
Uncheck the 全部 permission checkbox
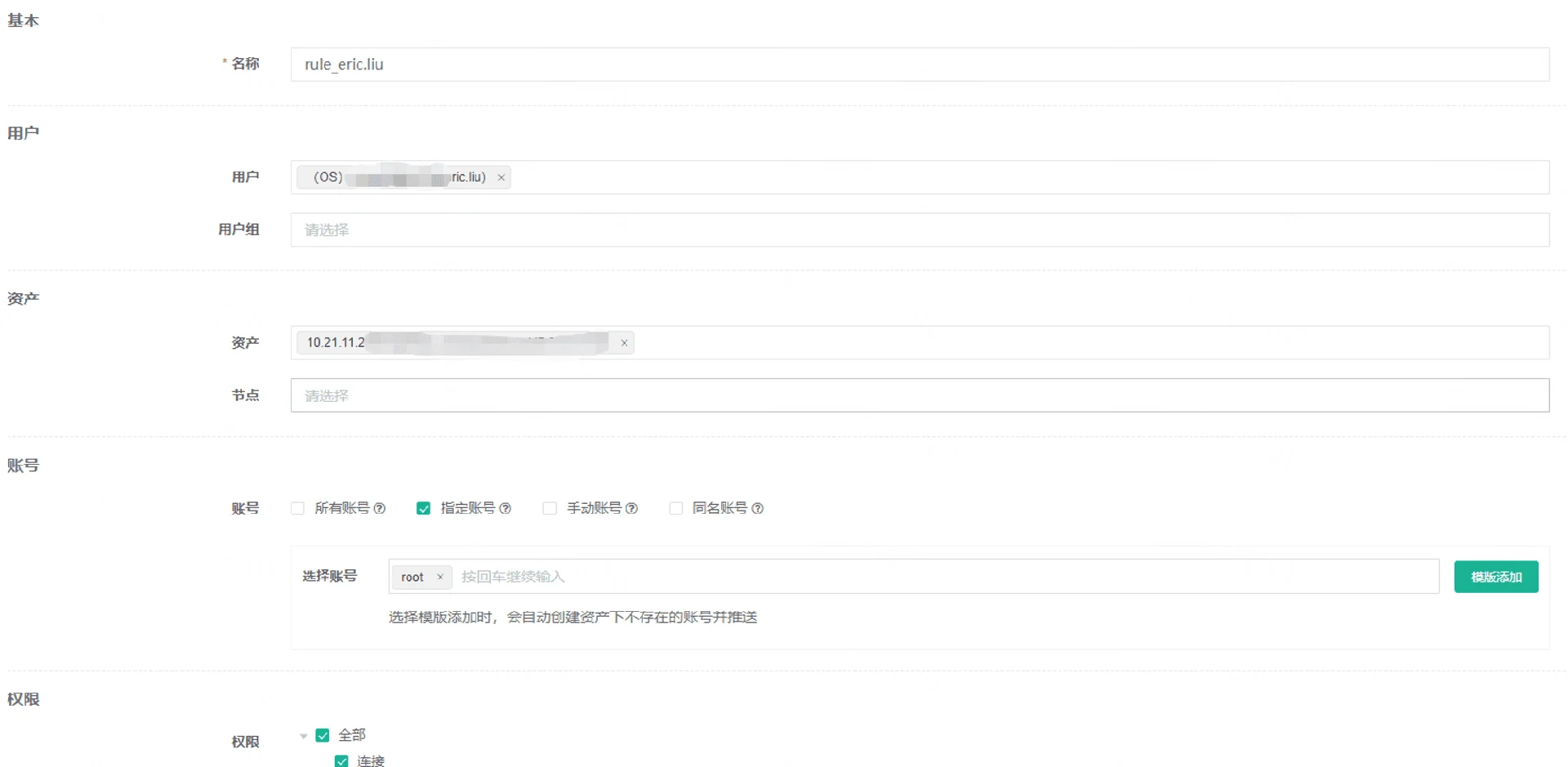point(323,735)
